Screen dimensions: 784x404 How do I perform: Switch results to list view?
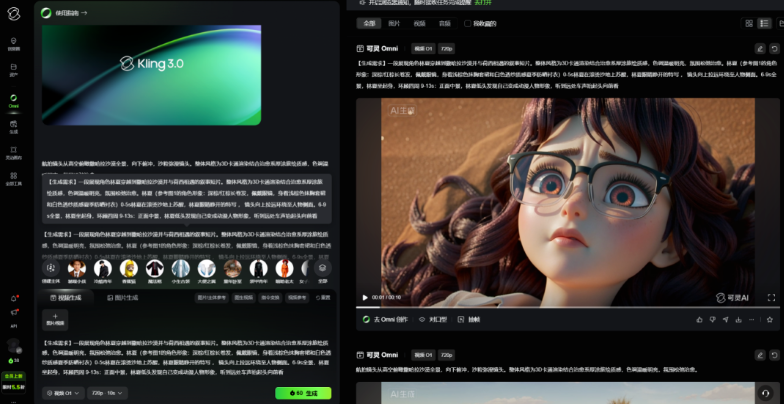tap(764, 24)
